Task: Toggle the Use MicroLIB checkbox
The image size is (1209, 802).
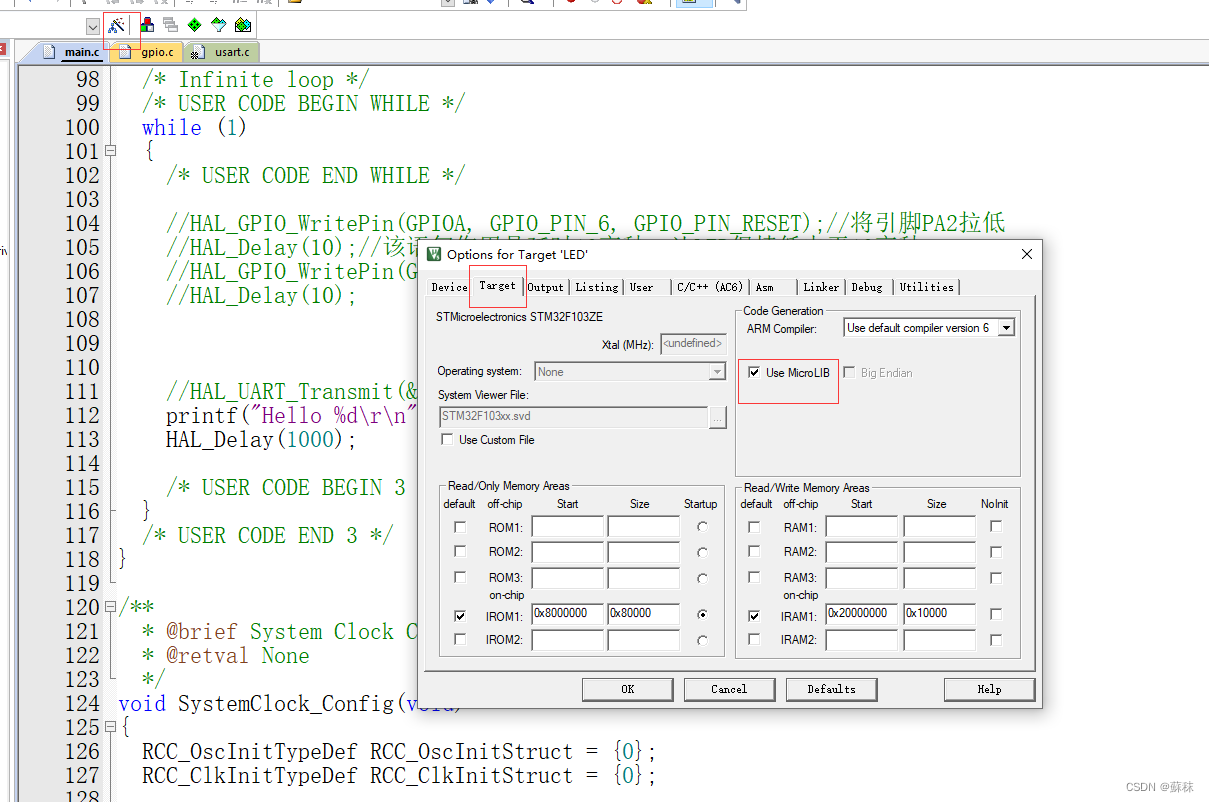Action: 754,373
